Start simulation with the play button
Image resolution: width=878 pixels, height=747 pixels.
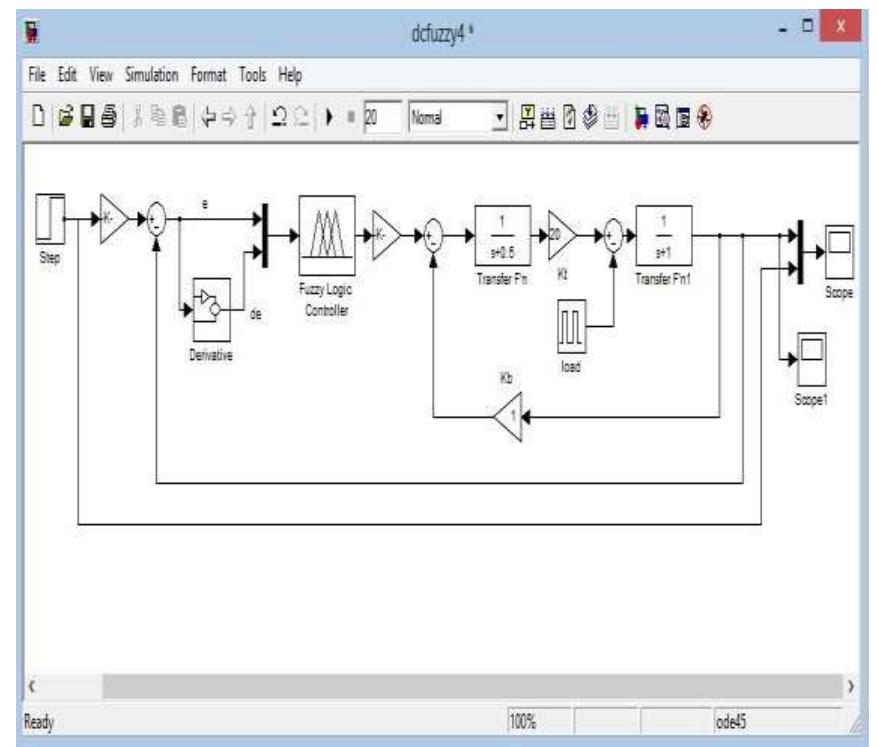click(330, 117)
